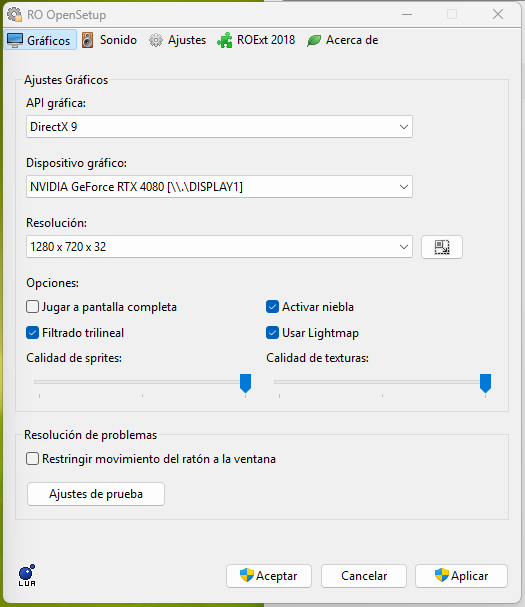Click the custom resolution icon button
This screenshot has height=607, width=525.
pos(442,247)
